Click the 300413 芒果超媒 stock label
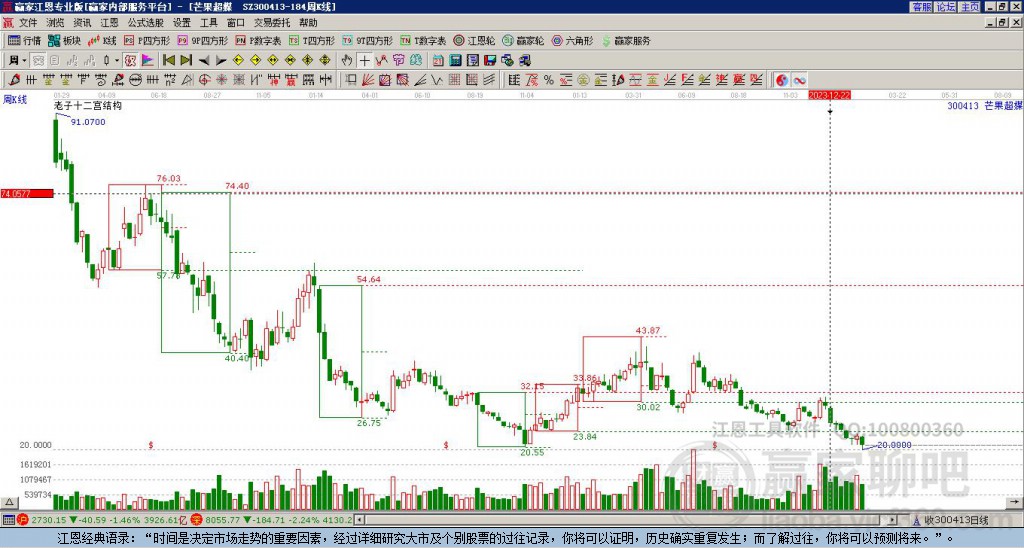 coord(985,105)
